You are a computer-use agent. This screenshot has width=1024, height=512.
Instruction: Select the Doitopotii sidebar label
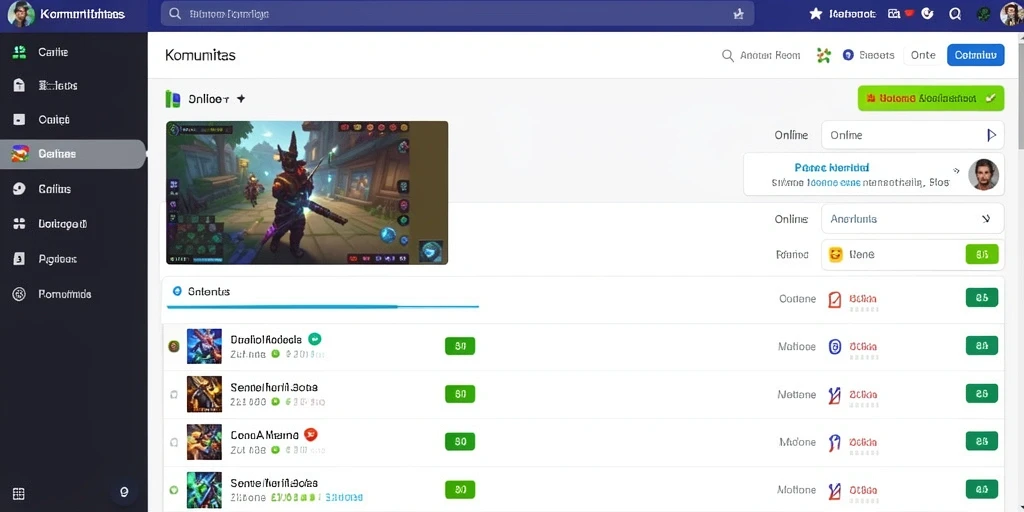[x=62, y=224]
